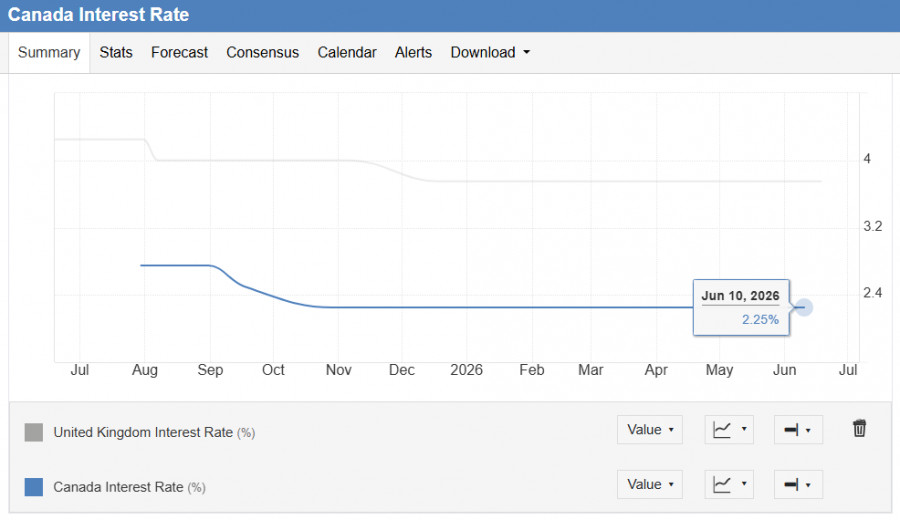Open the Alerts tab
The image size is (900, 520).
413,52
